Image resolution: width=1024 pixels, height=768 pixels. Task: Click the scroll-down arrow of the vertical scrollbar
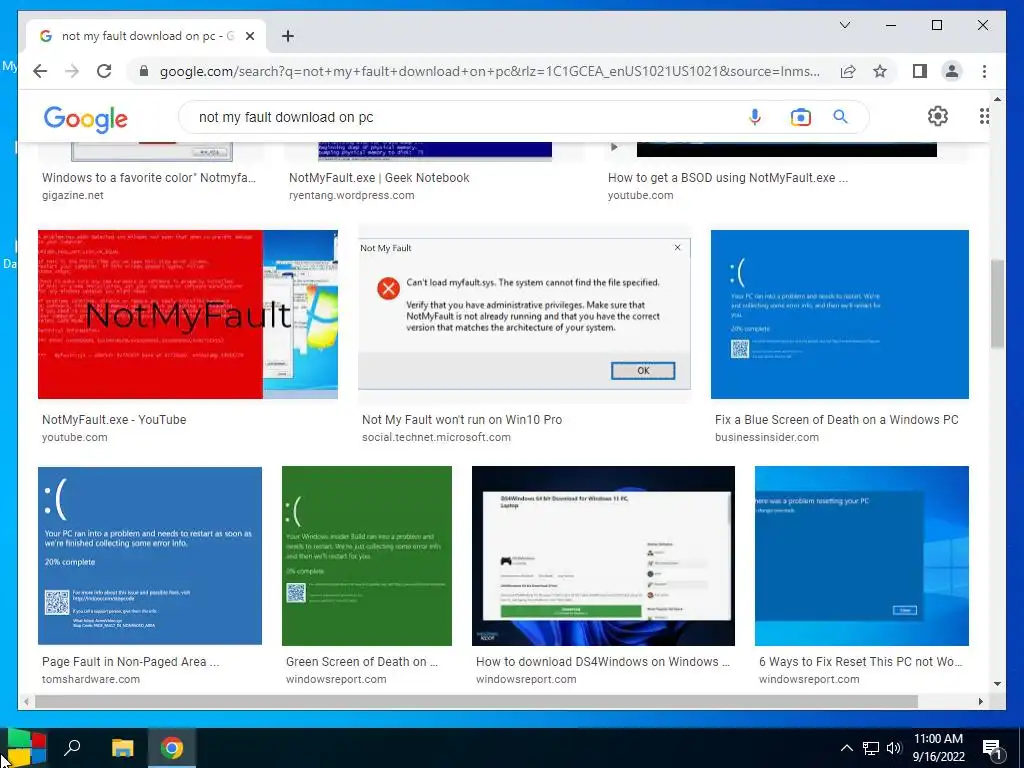pyautogui.click(x=997, y=684)
